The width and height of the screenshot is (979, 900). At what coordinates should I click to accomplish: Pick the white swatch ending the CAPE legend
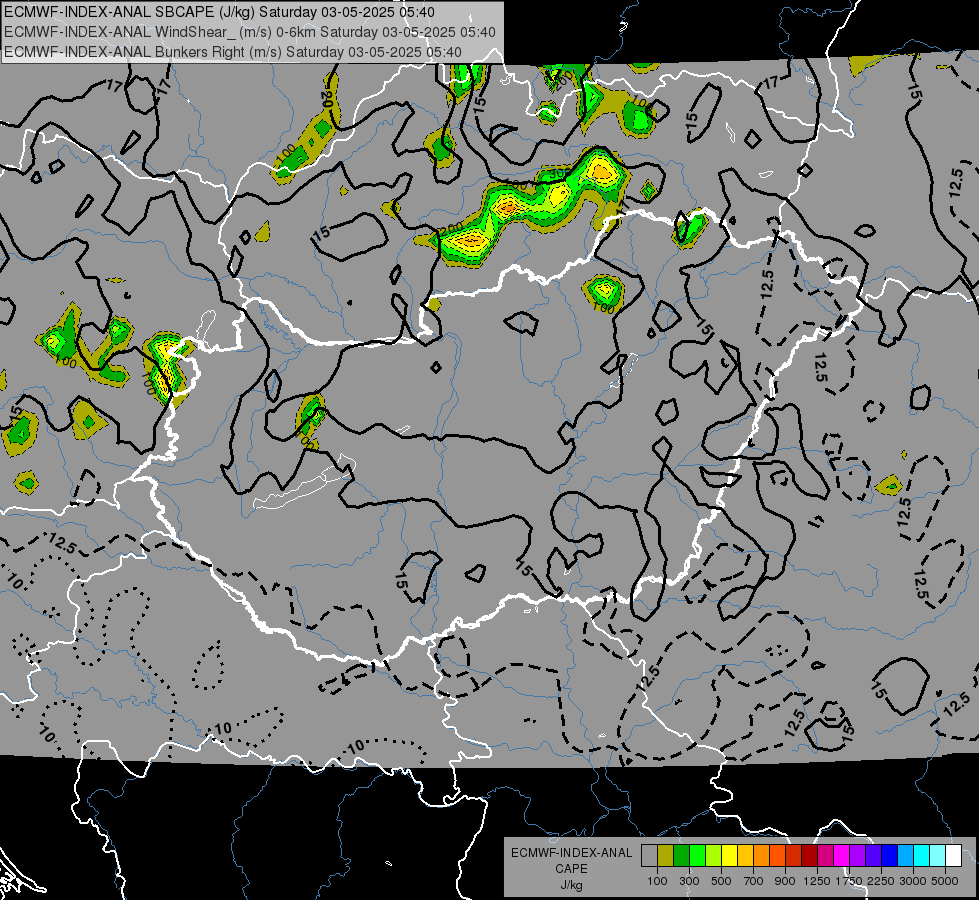click(x=953, y=856)
